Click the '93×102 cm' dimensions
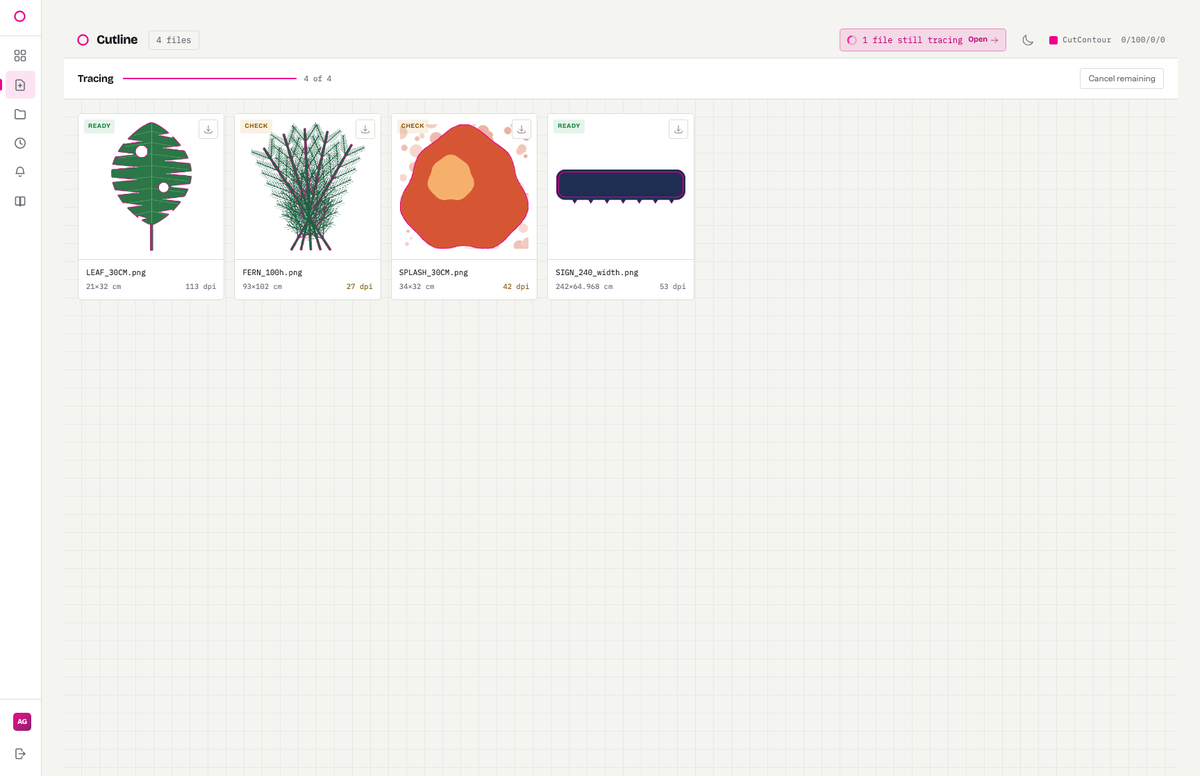This screenshot has height=776, width=1200. click(x=262, y=287)
